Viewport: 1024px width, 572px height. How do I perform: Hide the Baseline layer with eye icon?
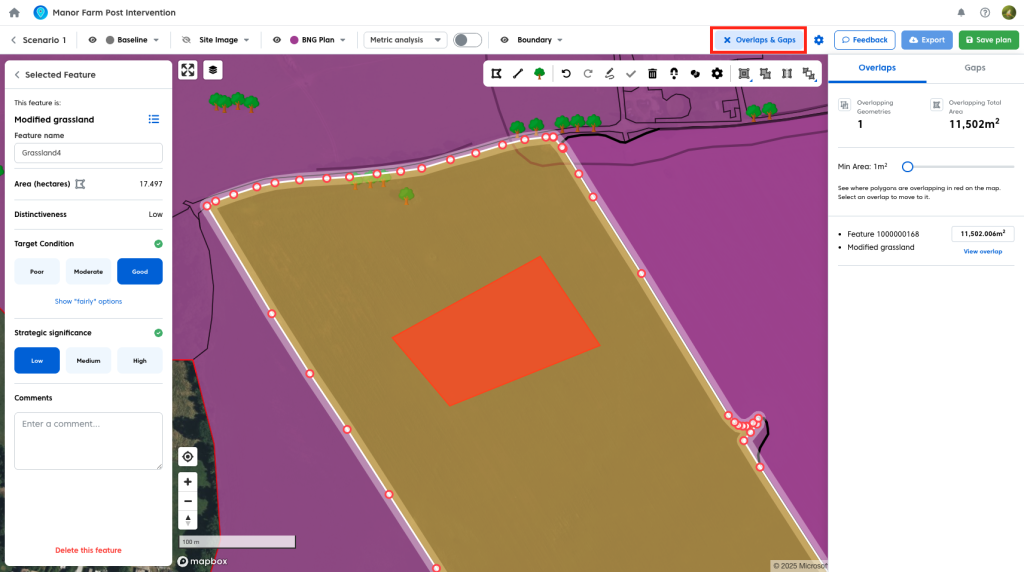pyautogui.click(x=92, y=40)
